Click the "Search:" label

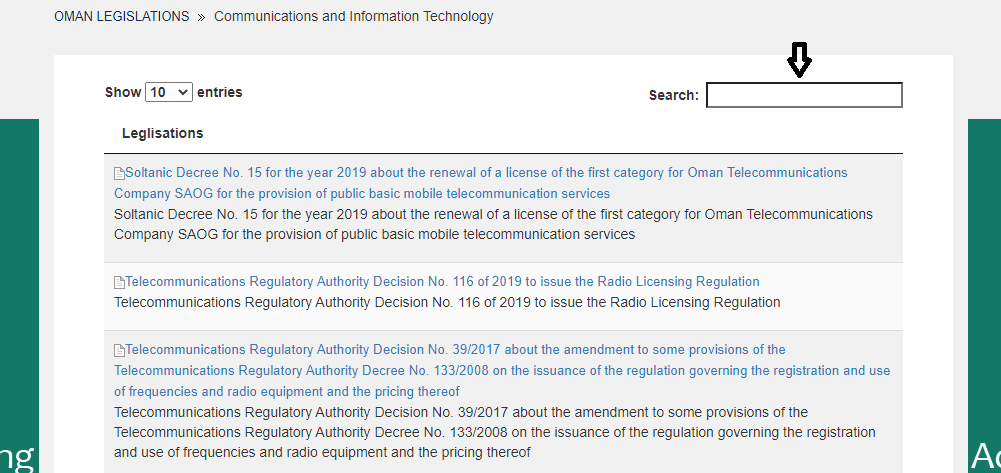673,95
